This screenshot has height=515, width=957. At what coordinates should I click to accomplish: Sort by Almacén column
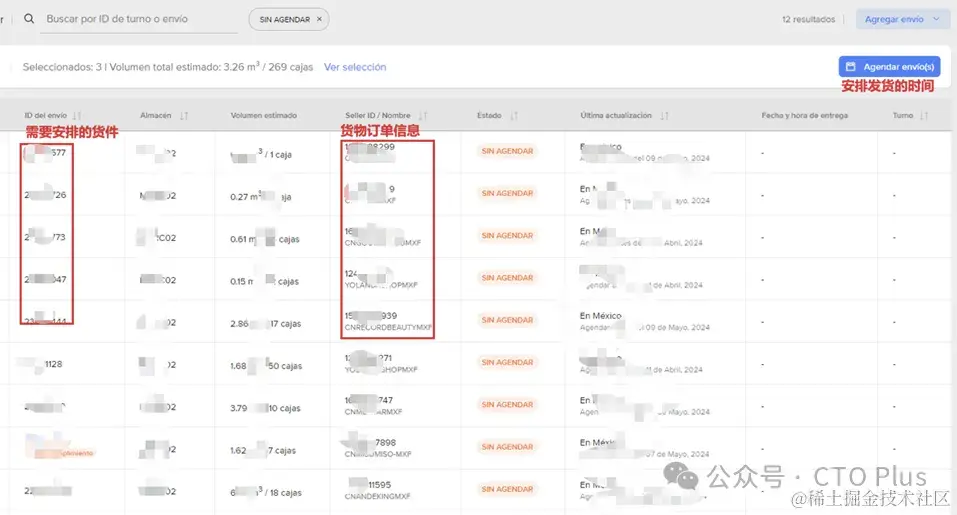click(184, 115)
